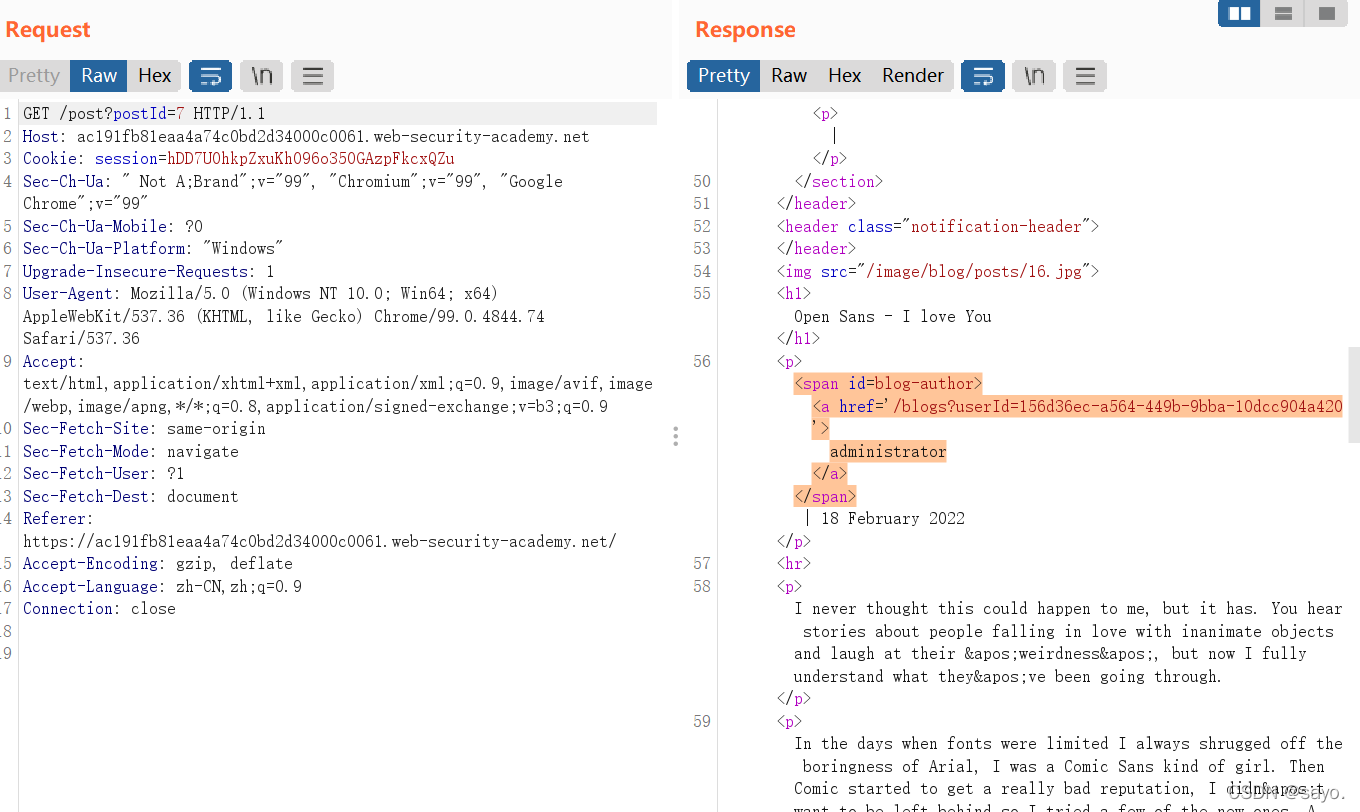The width and height of the screenshot is (1360, 812).
Task: Toggle non-printable characters (\n) in Request panel
Action: click(262, 76)
